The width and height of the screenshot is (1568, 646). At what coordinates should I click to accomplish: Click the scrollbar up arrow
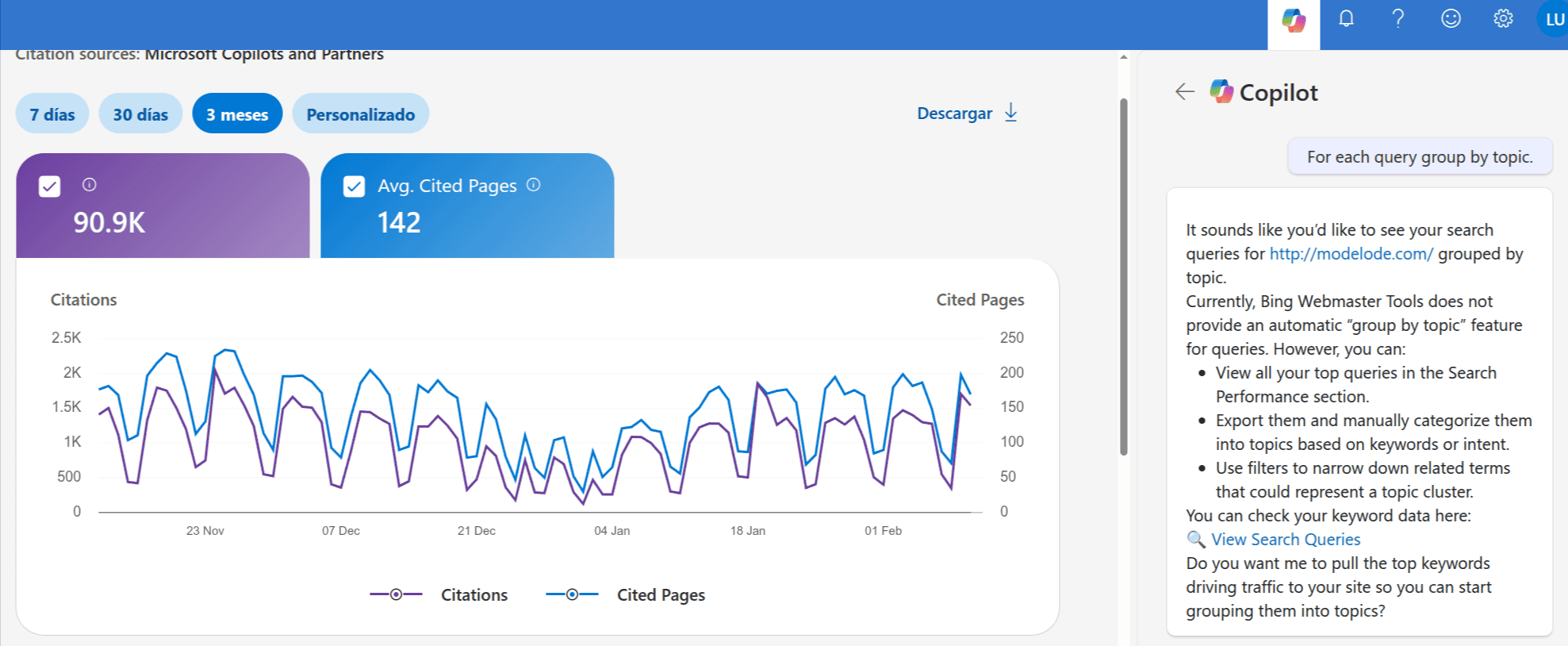pyautogui.click(x=1123, y=57)
